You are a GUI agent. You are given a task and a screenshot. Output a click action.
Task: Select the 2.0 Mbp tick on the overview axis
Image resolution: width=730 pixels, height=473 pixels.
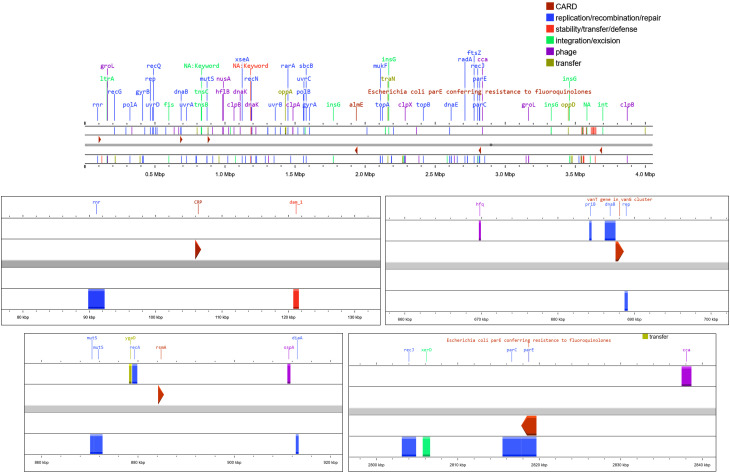pos(365,174)
